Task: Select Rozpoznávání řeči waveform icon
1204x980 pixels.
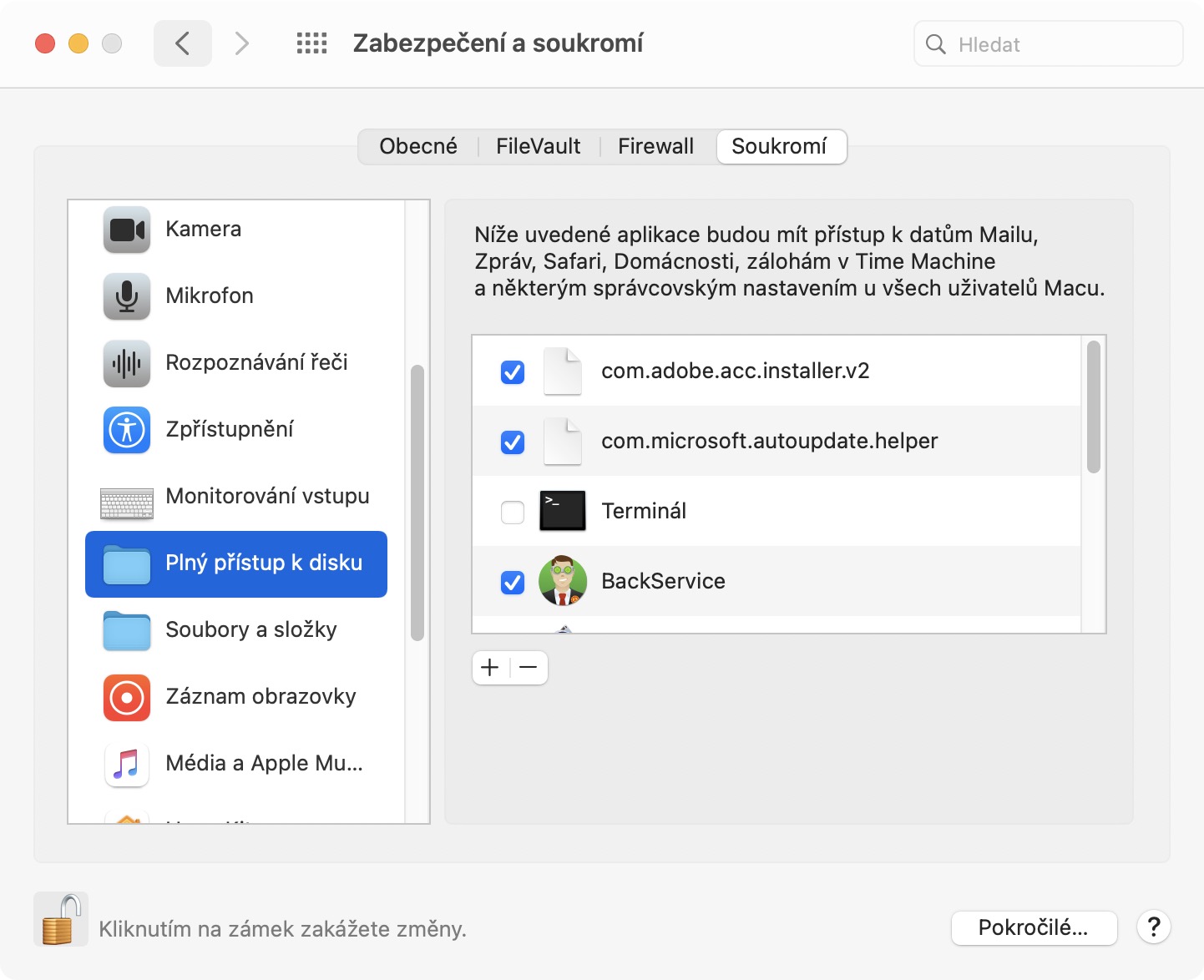Action: pos(127,363)
